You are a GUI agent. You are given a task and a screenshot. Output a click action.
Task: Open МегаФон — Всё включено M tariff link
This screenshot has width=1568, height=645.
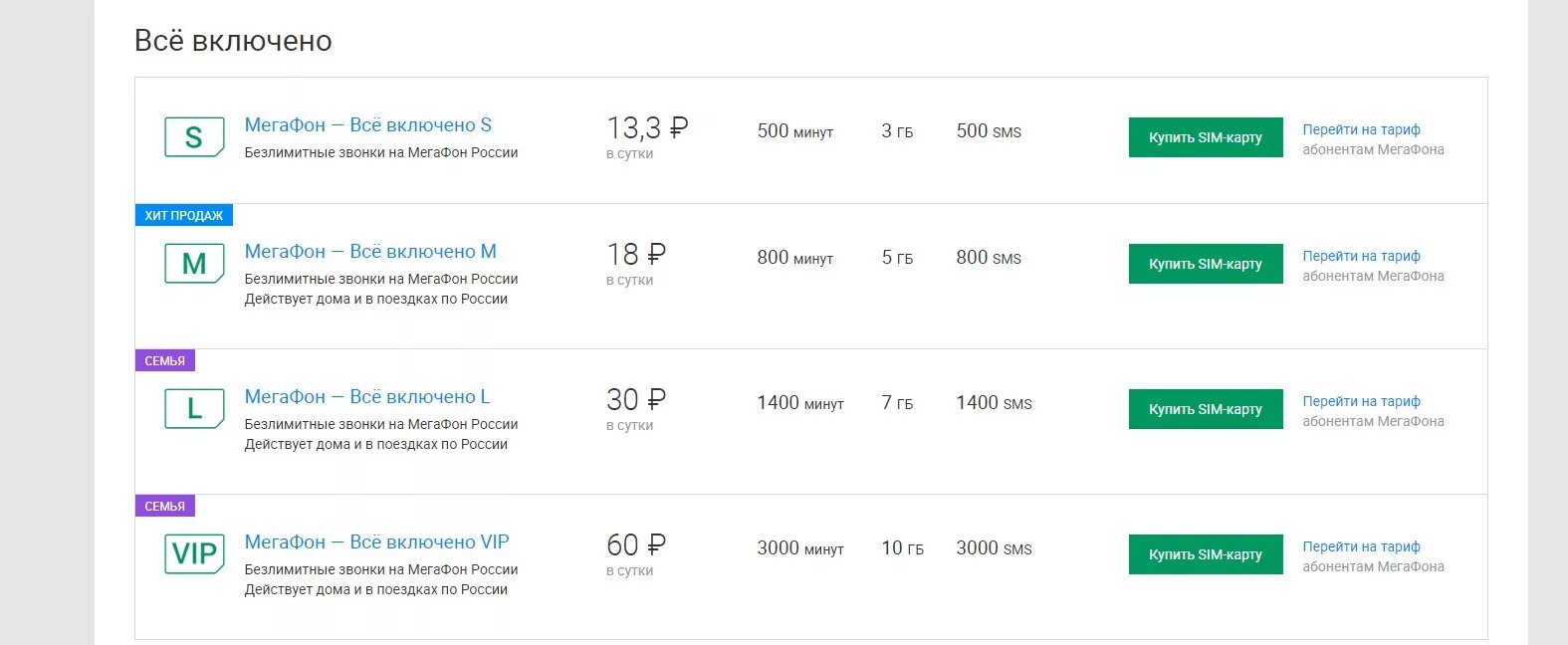click(370, 252)
